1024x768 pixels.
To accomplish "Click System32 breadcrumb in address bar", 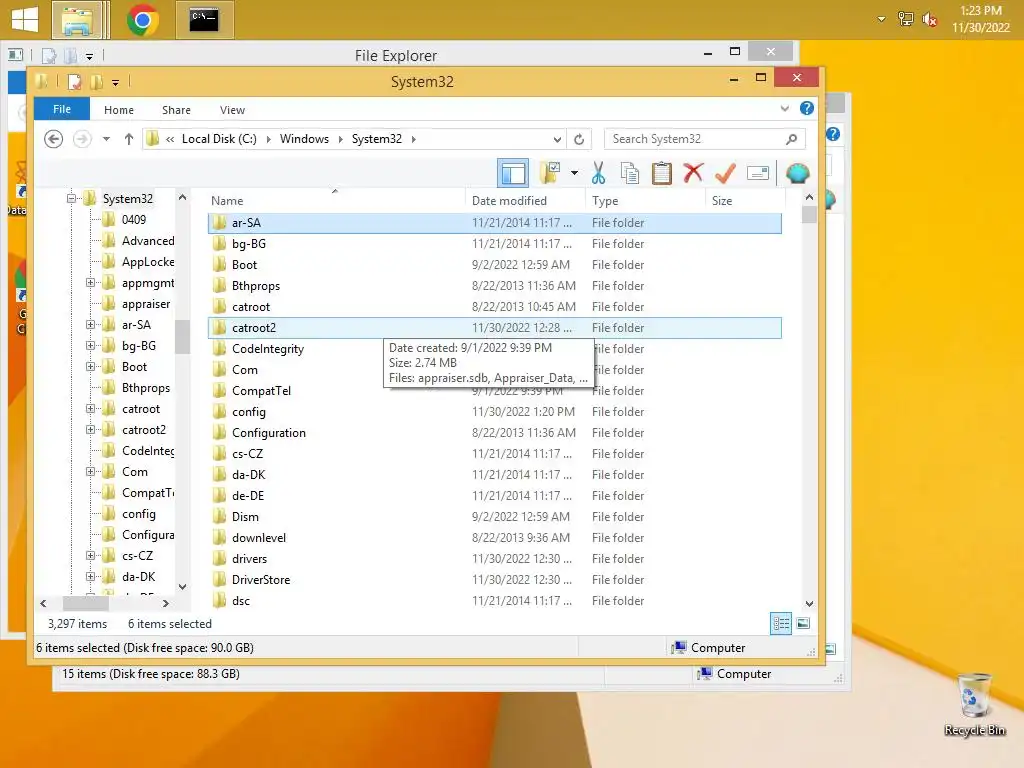I will (377, 139).
